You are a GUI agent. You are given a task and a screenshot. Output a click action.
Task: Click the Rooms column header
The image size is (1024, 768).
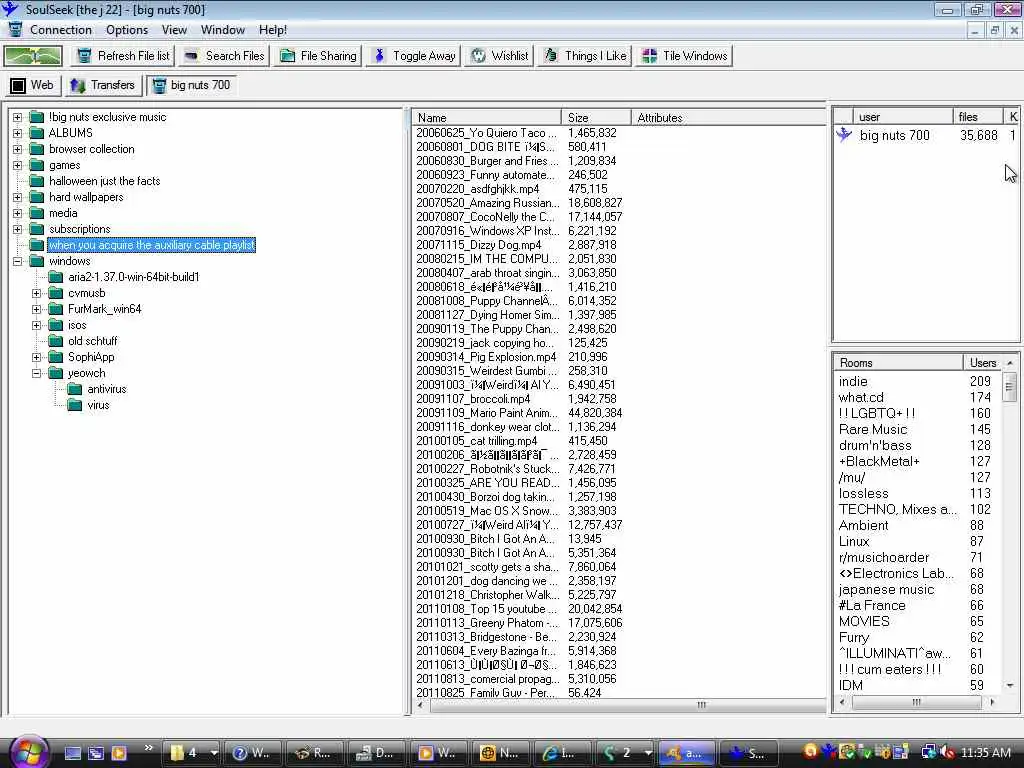coord(898,362)
